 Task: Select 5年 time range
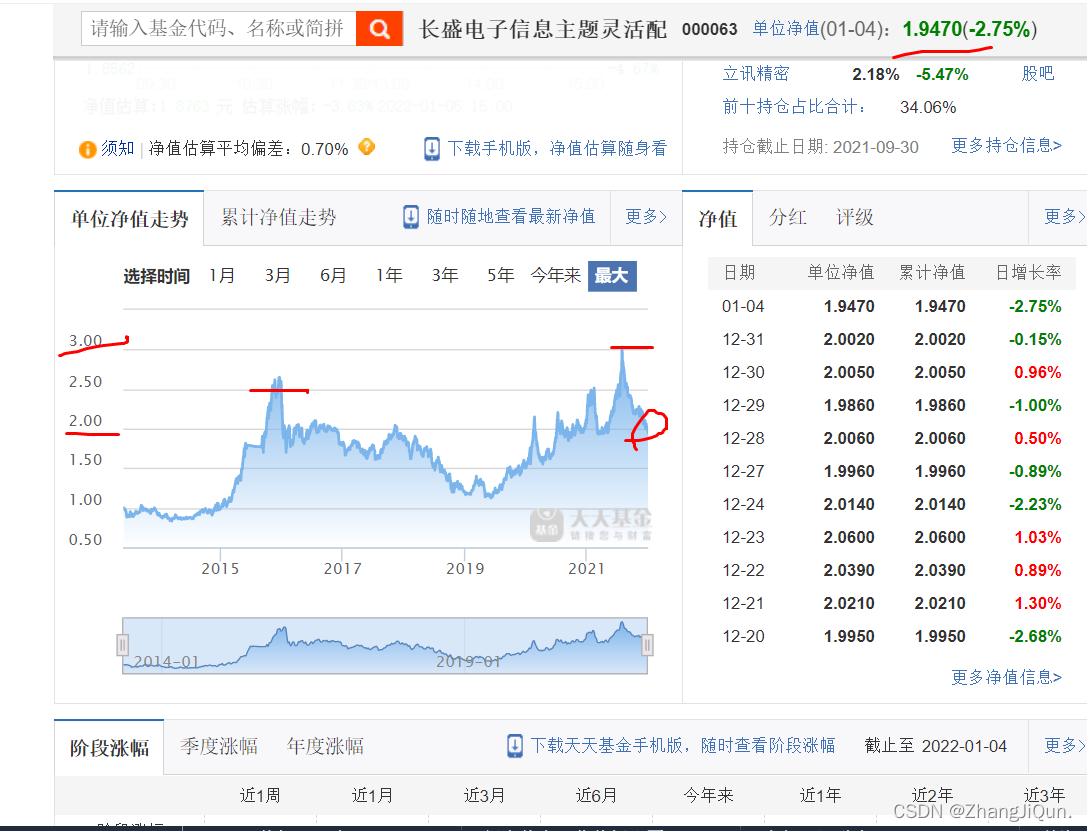pos(500,276)
